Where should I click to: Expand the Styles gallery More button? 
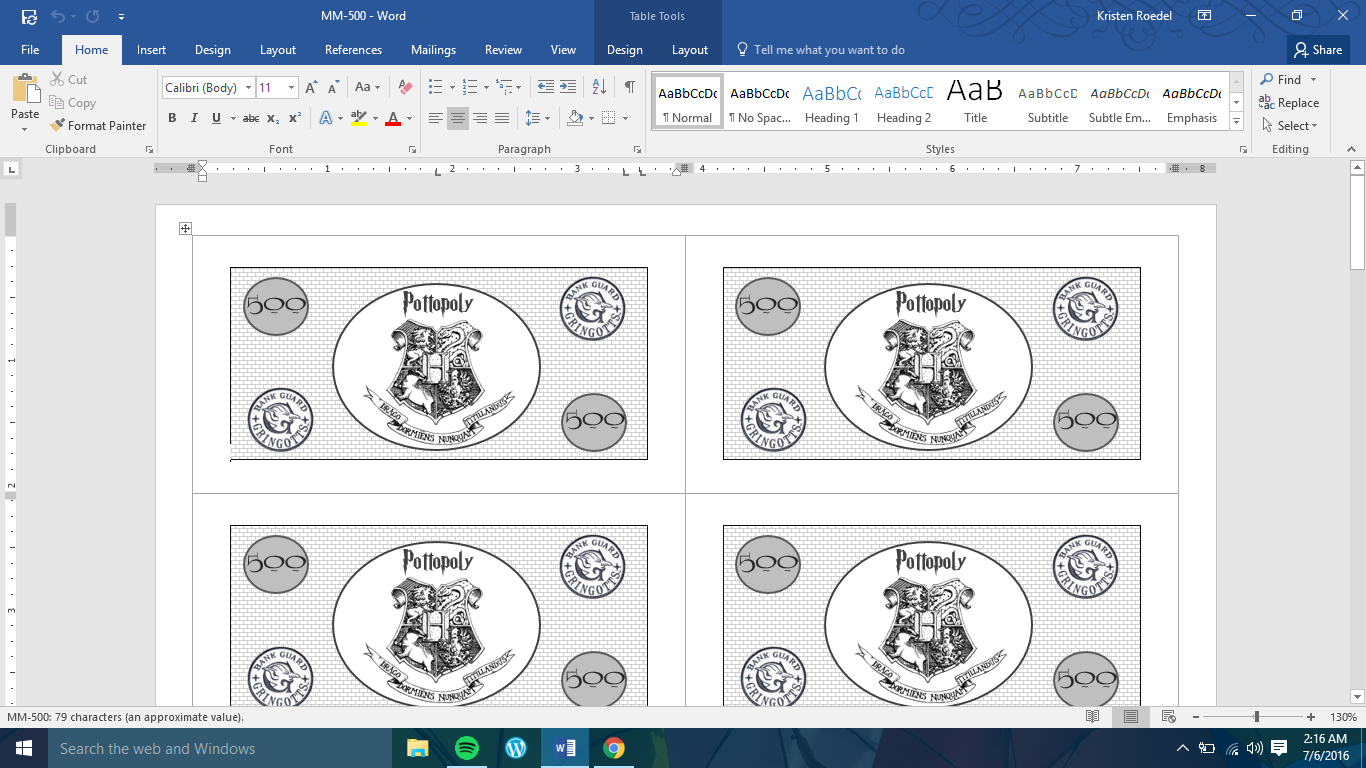[x=1237, y=122]
